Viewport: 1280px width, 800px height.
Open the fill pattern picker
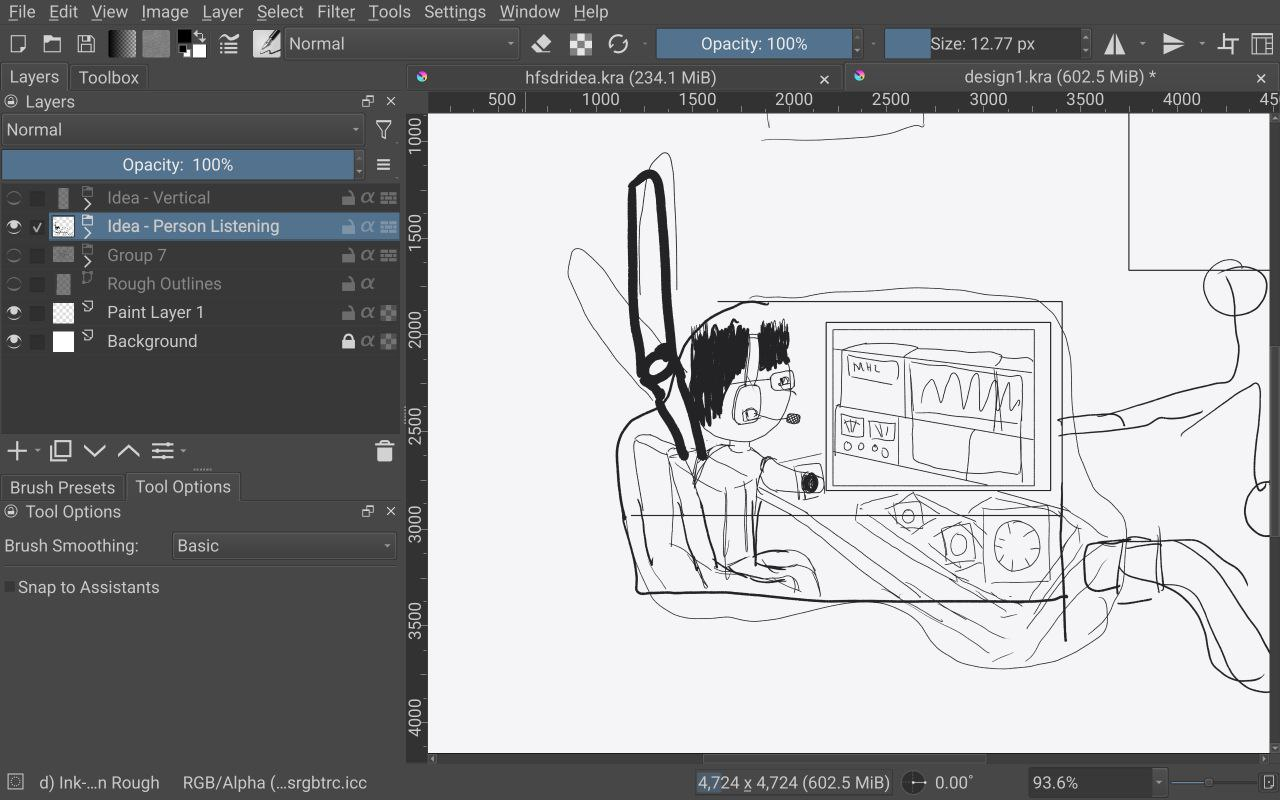pos(156,44)
